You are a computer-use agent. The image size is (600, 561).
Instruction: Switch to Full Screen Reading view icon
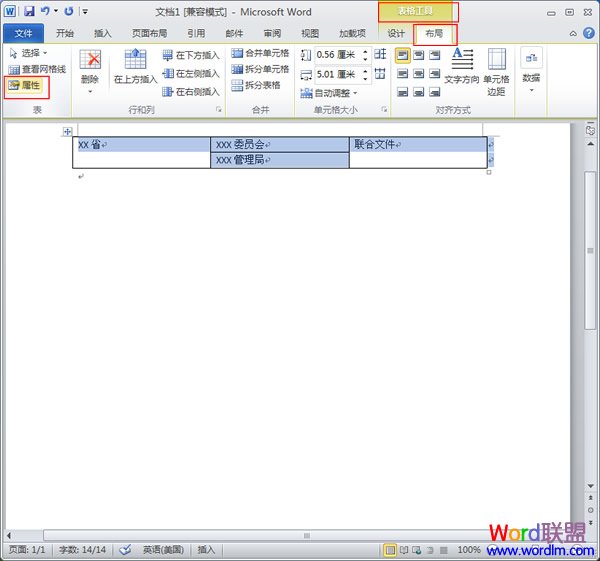(x=404, y=550)
